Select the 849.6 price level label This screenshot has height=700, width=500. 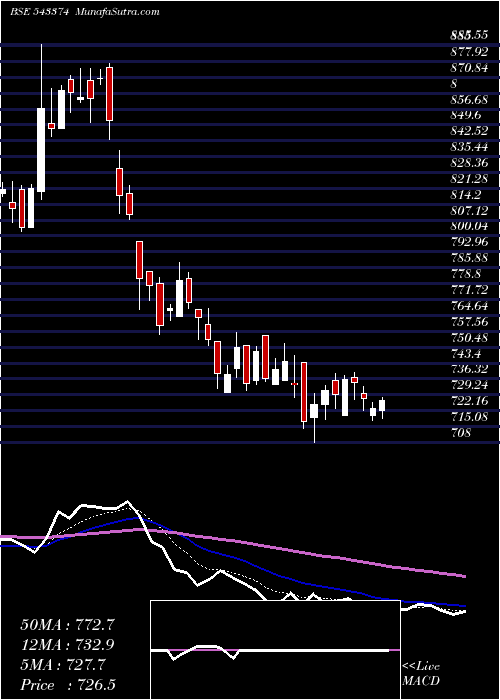(x=466, y=115)
